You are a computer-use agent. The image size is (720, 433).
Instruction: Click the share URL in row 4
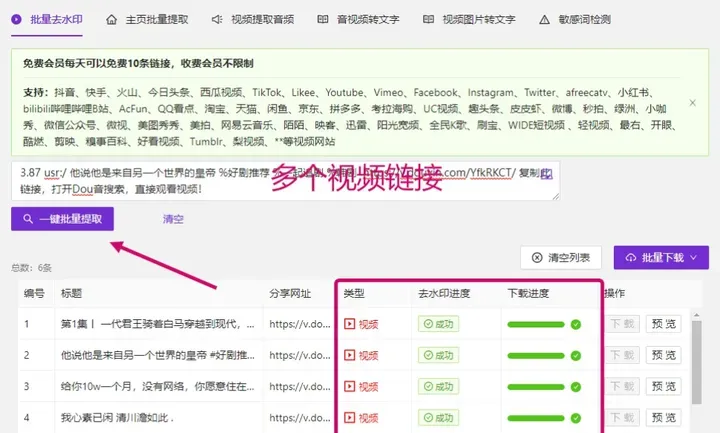(x=300, y=418)
